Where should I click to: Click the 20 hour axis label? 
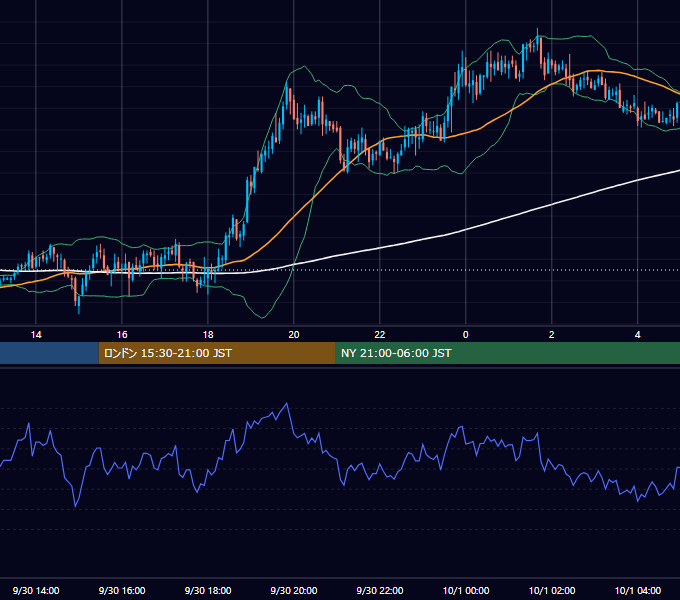[294, 335]
